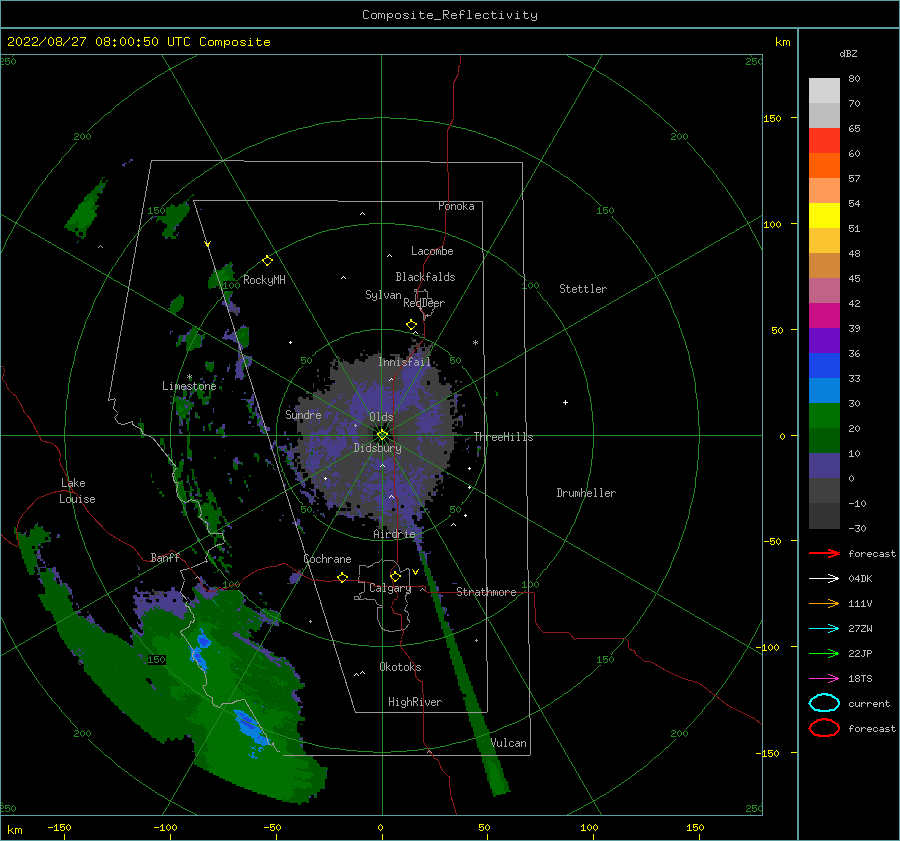This screenshot has width=900, height=841.
Task: Click the Cochrane label
Action: [x=327, y=559]
